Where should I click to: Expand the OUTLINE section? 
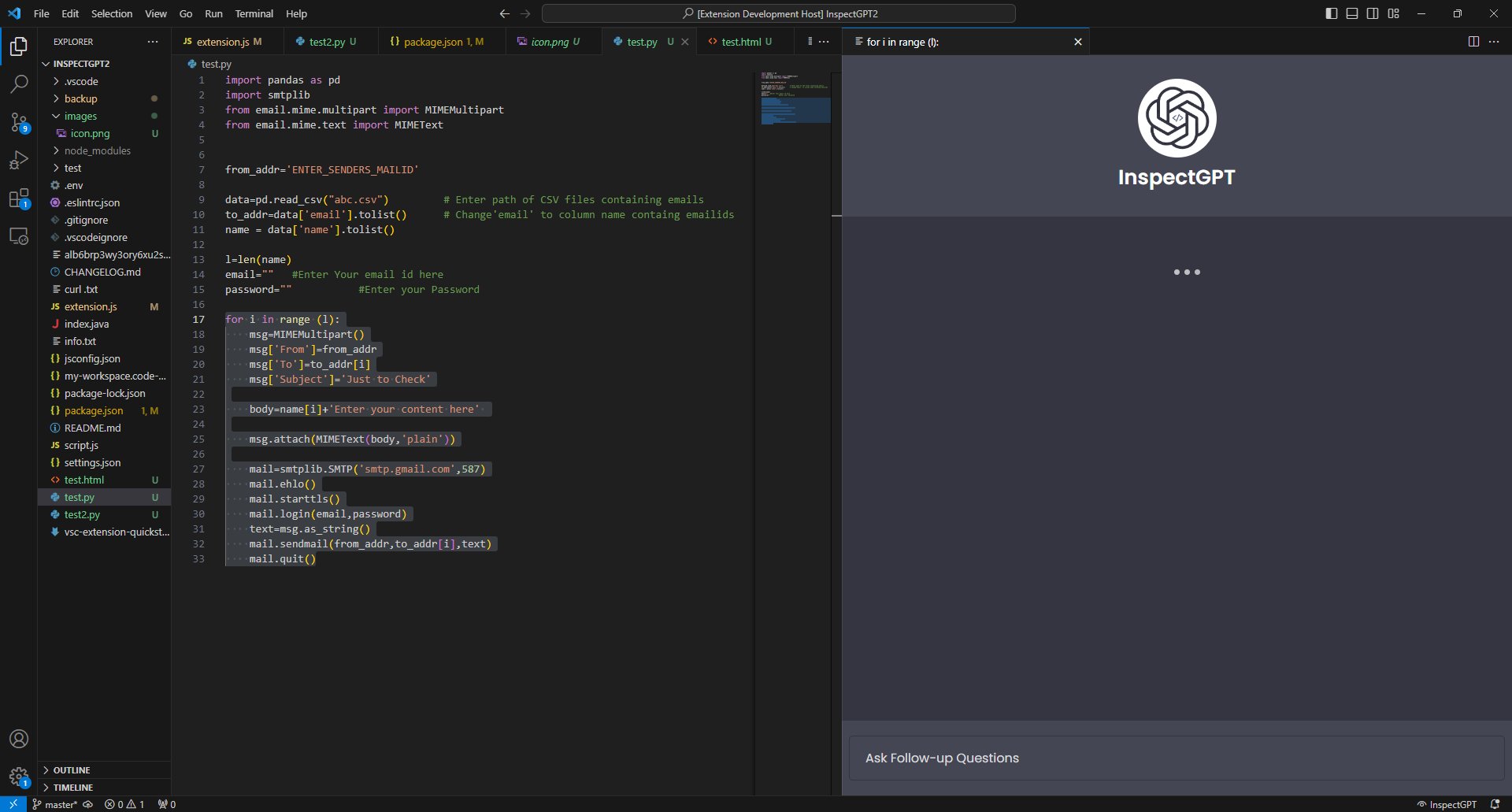tap(106, 769)
